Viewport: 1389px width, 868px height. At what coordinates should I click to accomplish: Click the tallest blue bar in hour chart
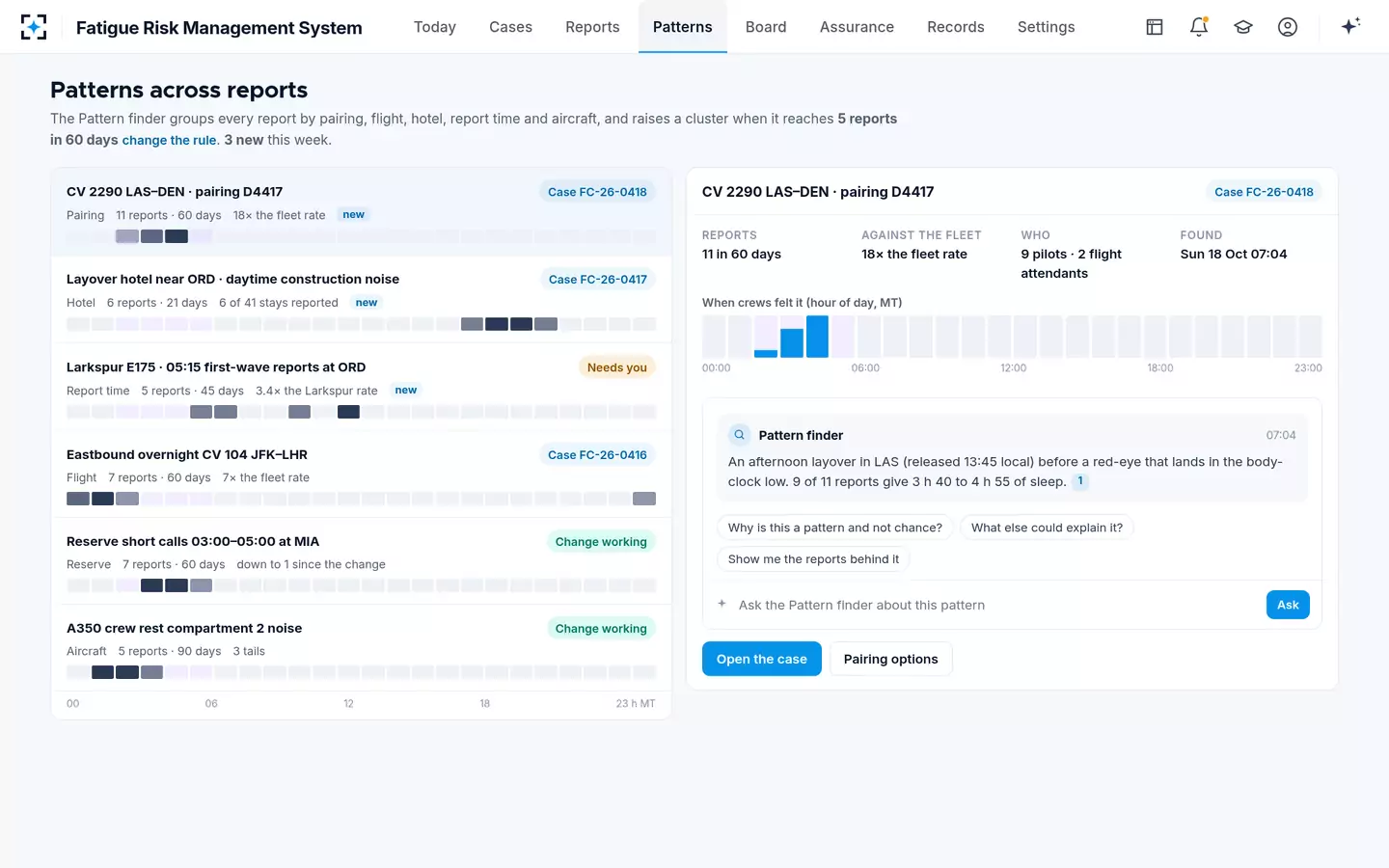(817, 337)
